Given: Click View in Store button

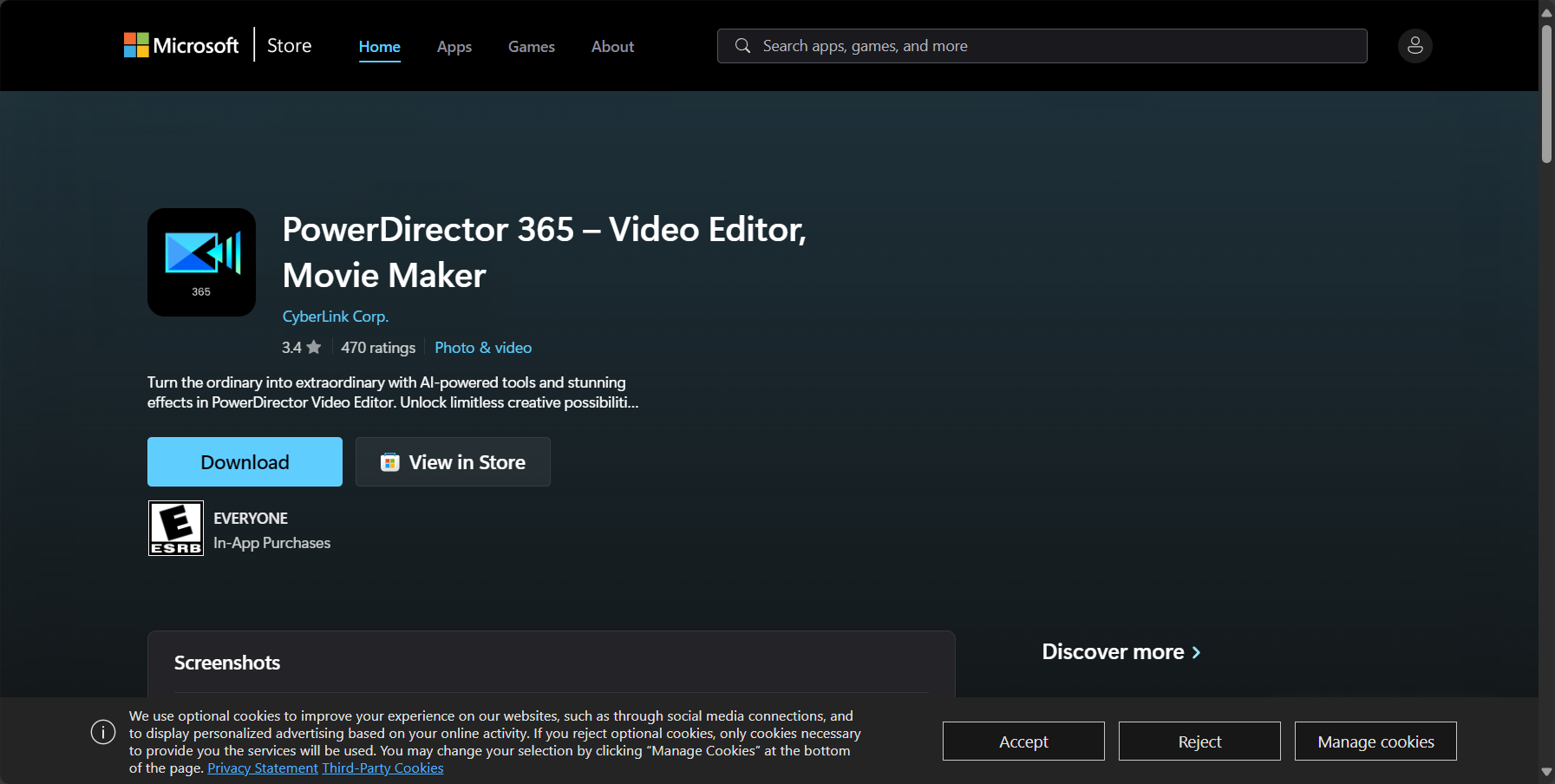Looking at the screenshot, I should coord(453,462).
